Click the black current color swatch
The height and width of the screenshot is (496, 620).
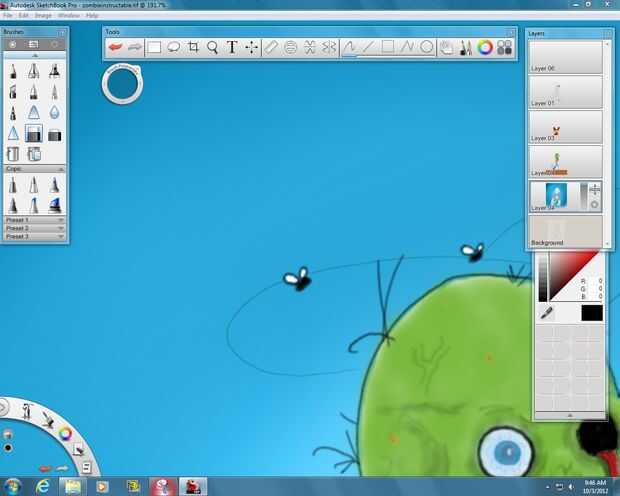point(592,313)
